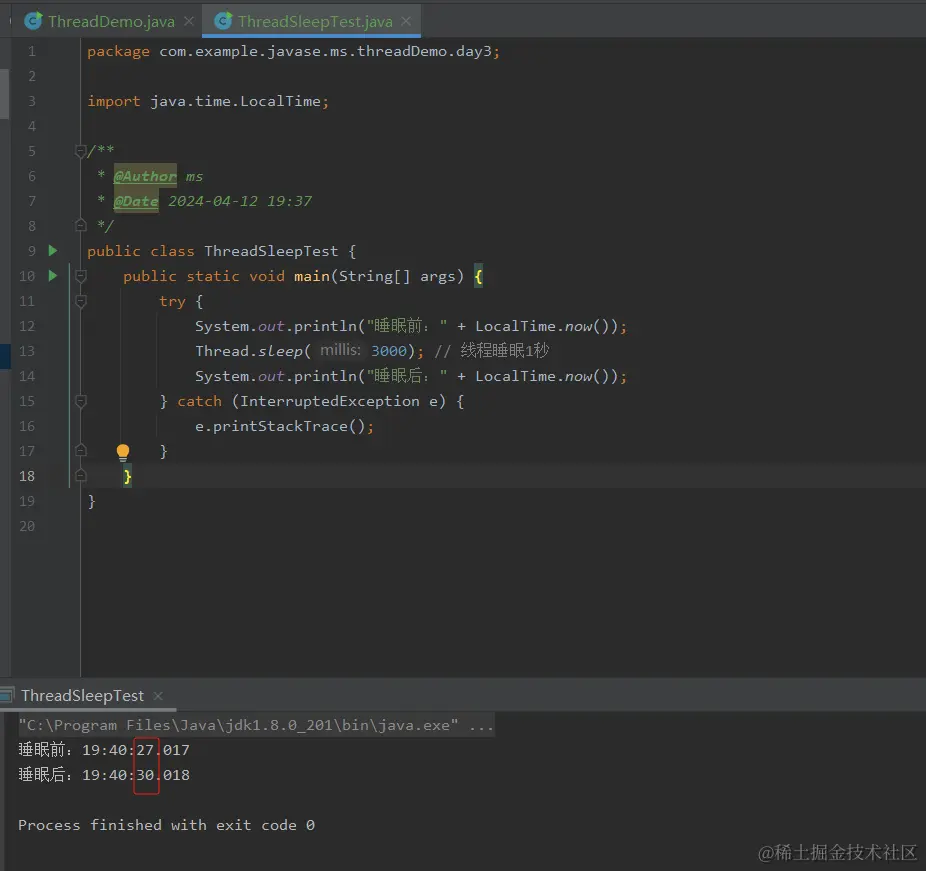Click the run tab window icon beside ThreadSleepTest
This screenshot has height=871, width=926.
pyautogui.click(x=6, y=696)
